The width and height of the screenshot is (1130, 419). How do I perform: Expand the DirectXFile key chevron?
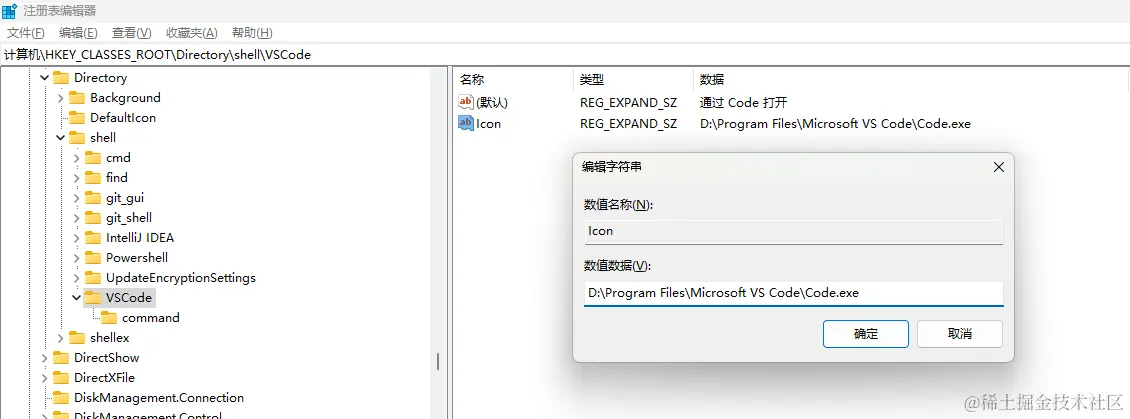pyautogui.click(x=45, y=378)
